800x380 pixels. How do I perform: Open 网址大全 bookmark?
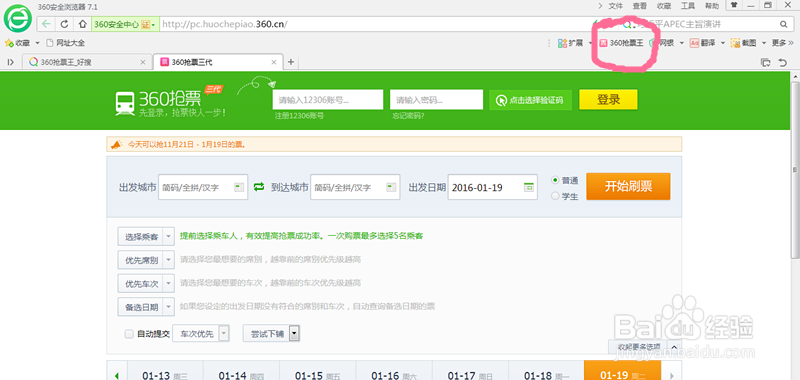[65, 43]
